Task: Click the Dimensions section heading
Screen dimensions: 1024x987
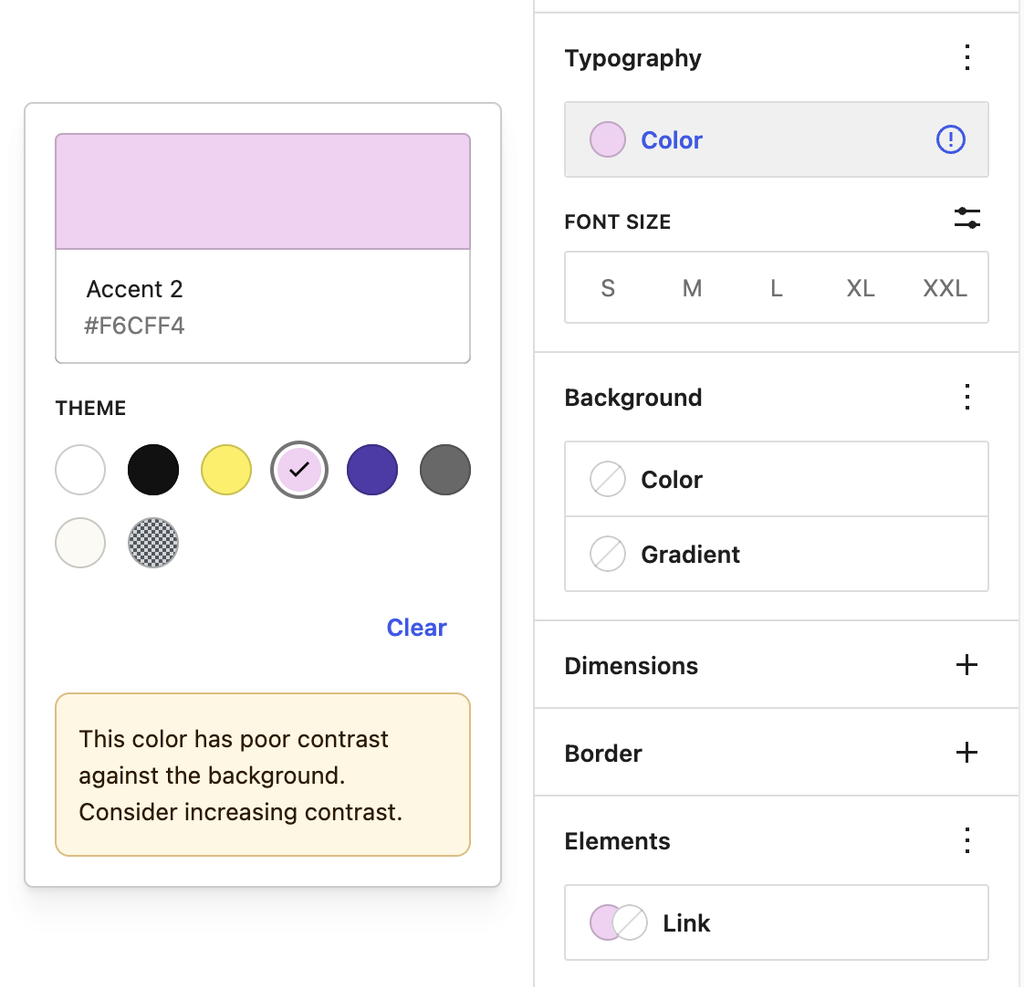Action: (632, 666)
